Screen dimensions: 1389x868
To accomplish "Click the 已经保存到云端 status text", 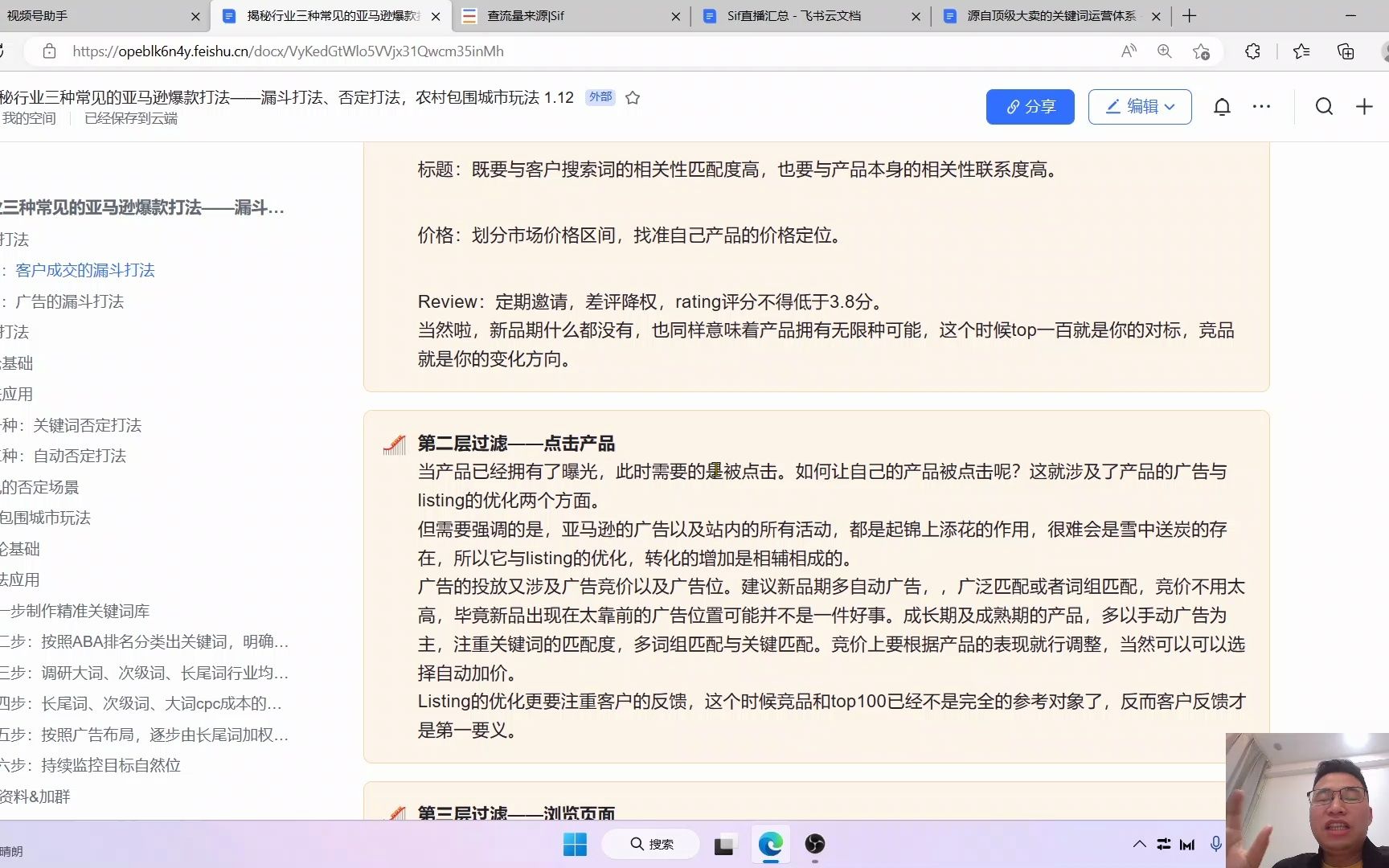I will coord(131,119).
